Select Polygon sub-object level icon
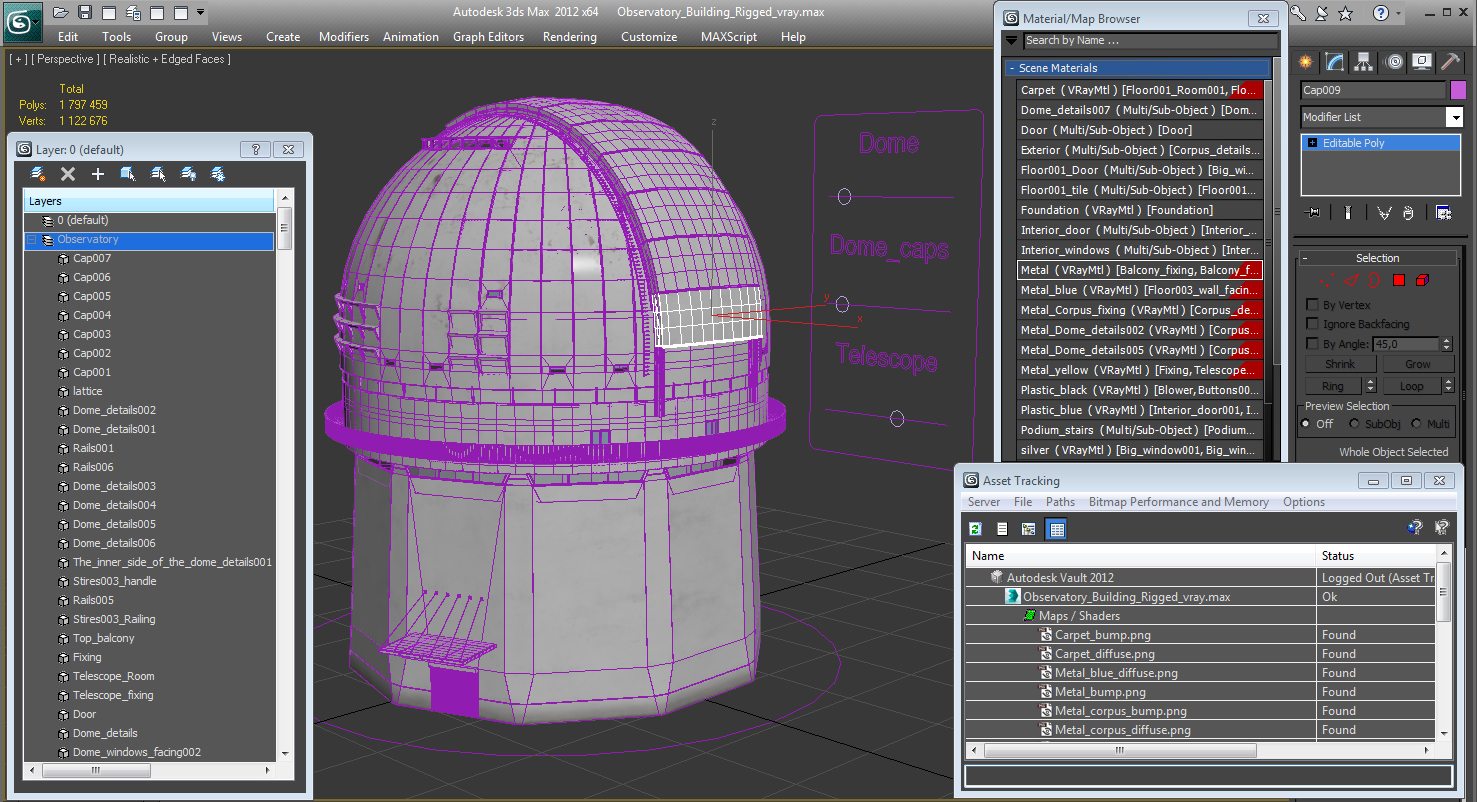This screenshot has height=802, width=1477. (x=1399, y=280)
